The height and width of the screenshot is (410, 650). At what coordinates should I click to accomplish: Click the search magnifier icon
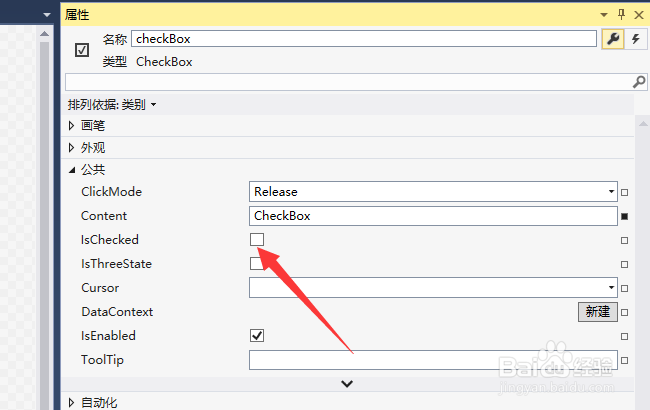point(639,81)
